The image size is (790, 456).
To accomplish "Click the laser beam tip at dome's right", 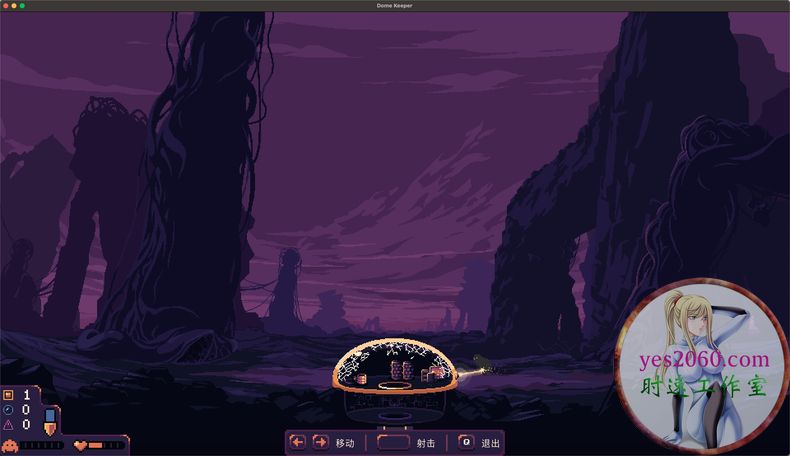I will click(484, 370).
